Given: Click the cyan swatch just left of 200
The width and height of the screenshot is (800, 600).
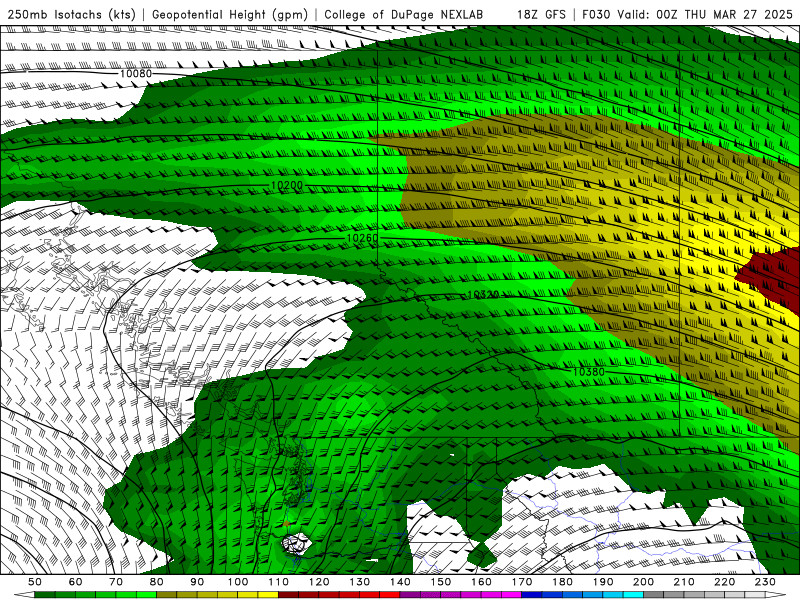Looking at the screenshot, I should pos(633,595).
